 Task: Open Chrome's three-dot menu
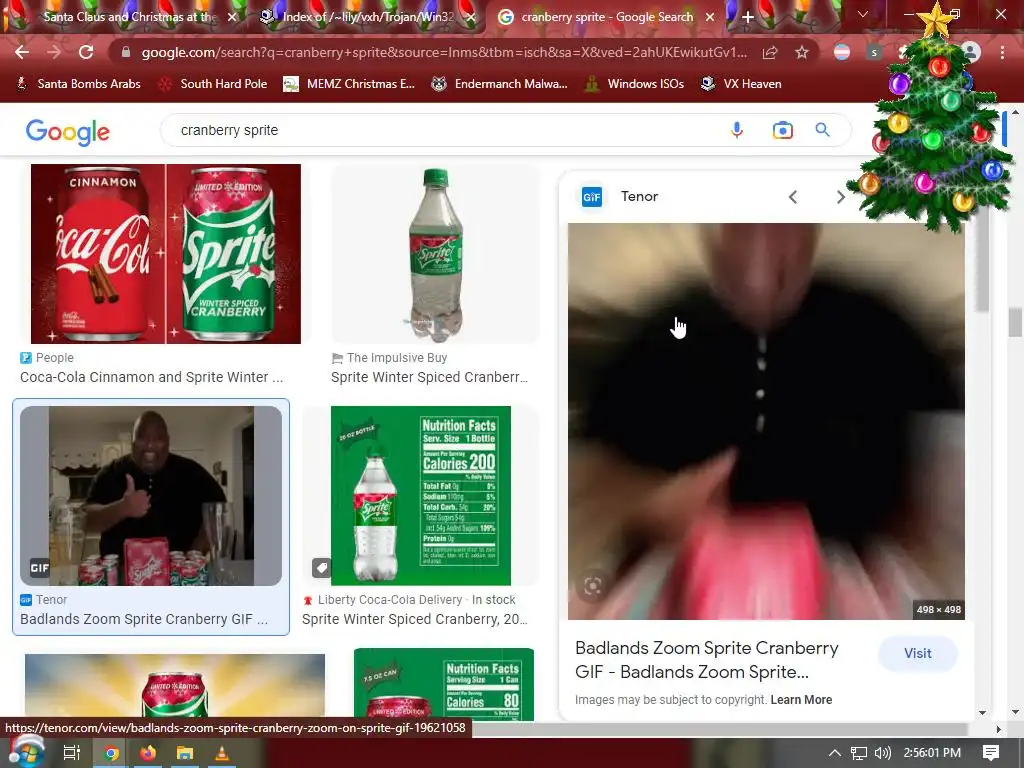[1002, 52]
